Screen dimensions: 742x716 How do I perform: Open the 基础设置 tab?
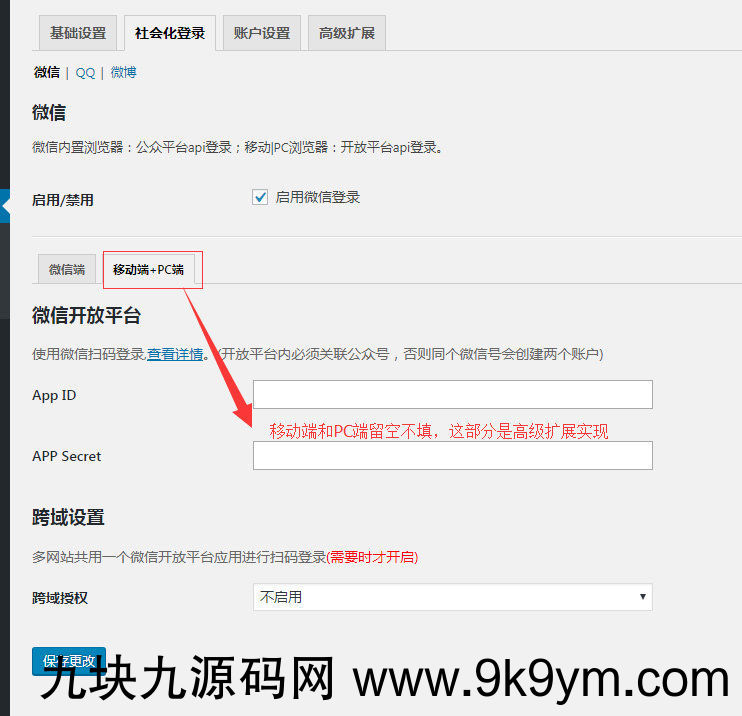[x=78, y=33]
